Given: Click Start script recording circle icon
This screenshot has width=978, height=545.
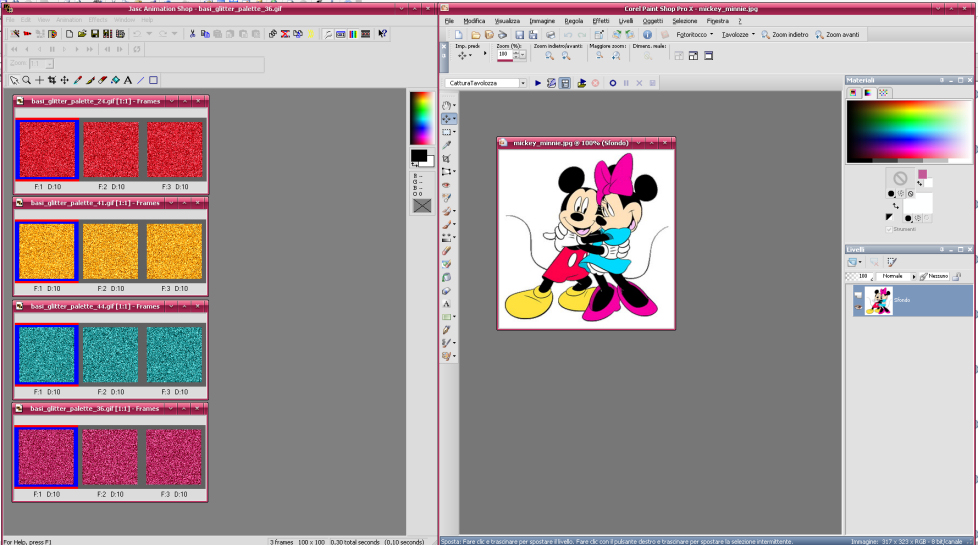Looking at the screenshot, I should tap(612, 83).
